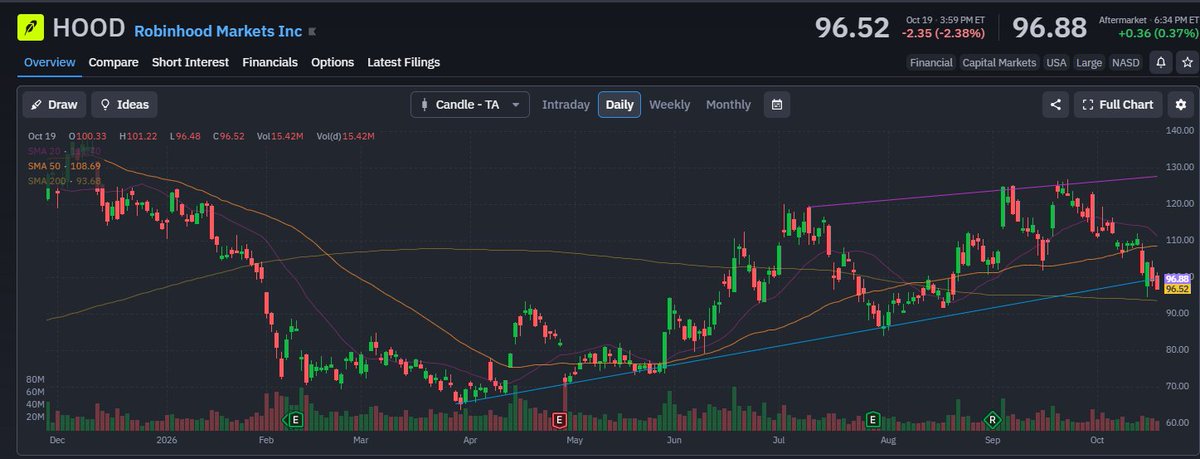Open the calendar date range icon
This screenshot has width=1200, height=459.
coord(777,104)
